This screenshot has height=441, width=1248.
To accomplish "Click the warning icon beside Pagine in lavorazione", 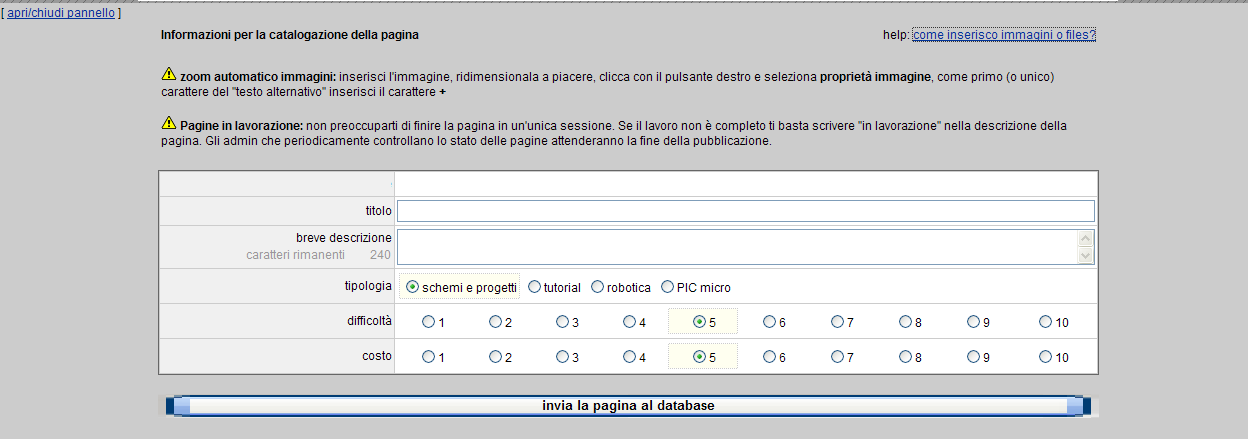I will (168, 124).
